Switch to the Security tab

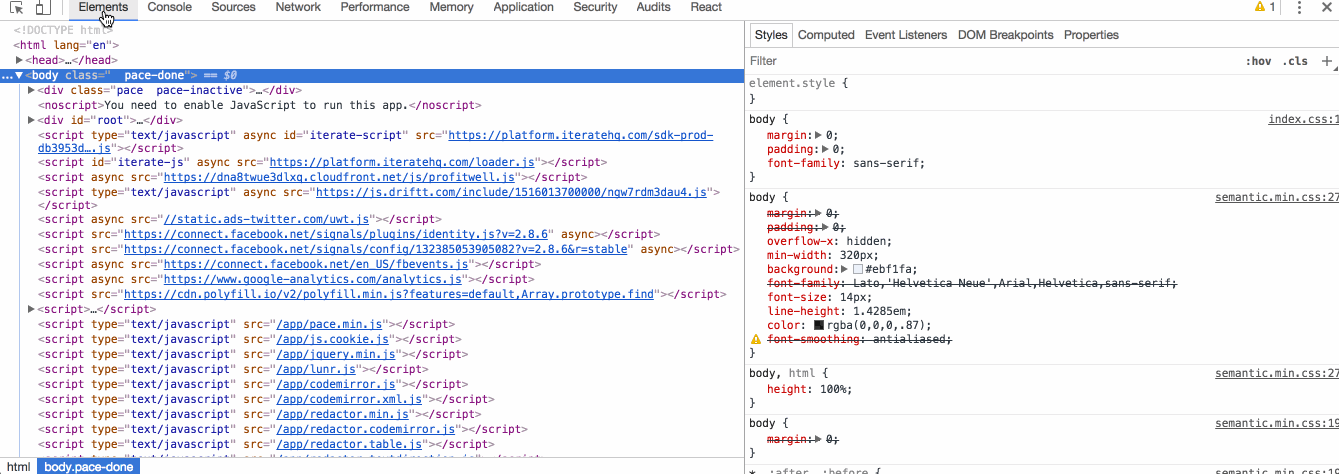(x=595, y=7)
